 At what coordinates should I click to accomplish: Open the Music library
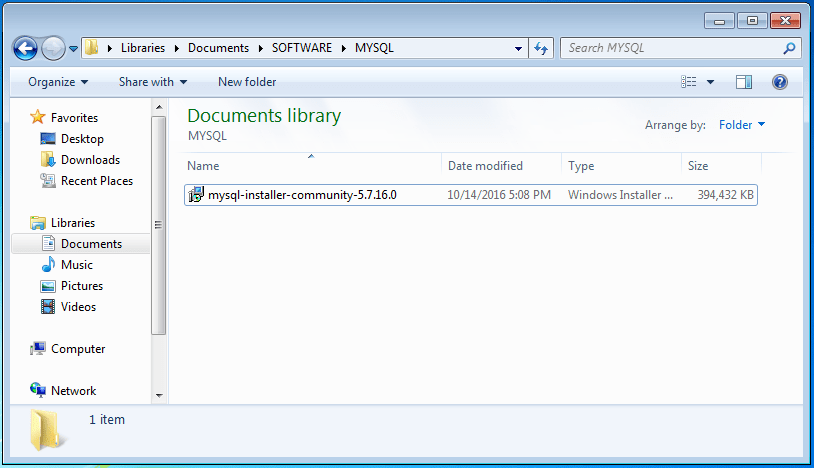click(77, 265)
